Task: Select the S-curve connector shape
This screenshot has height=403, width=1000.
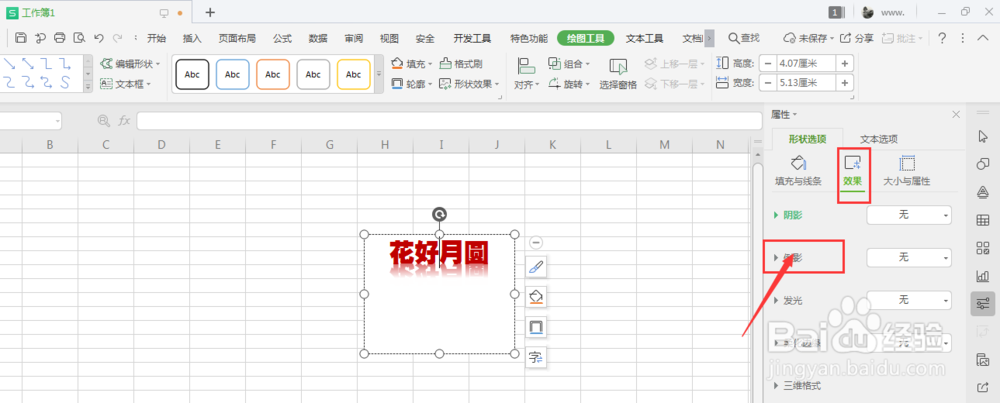Action: point(65,82)
